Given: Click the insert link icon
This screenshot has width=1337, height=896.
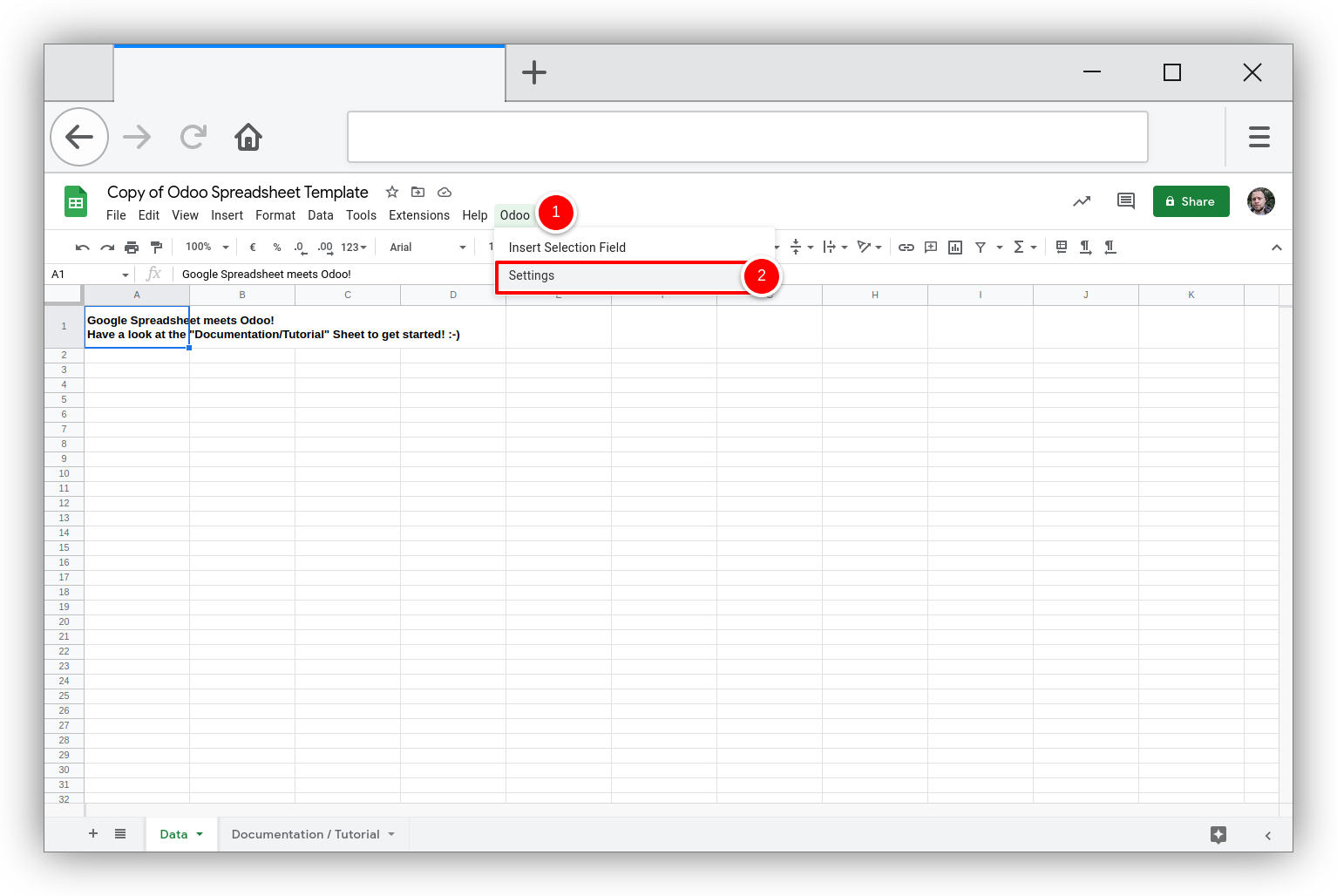Looking at the screenshot, I should 906,248.
